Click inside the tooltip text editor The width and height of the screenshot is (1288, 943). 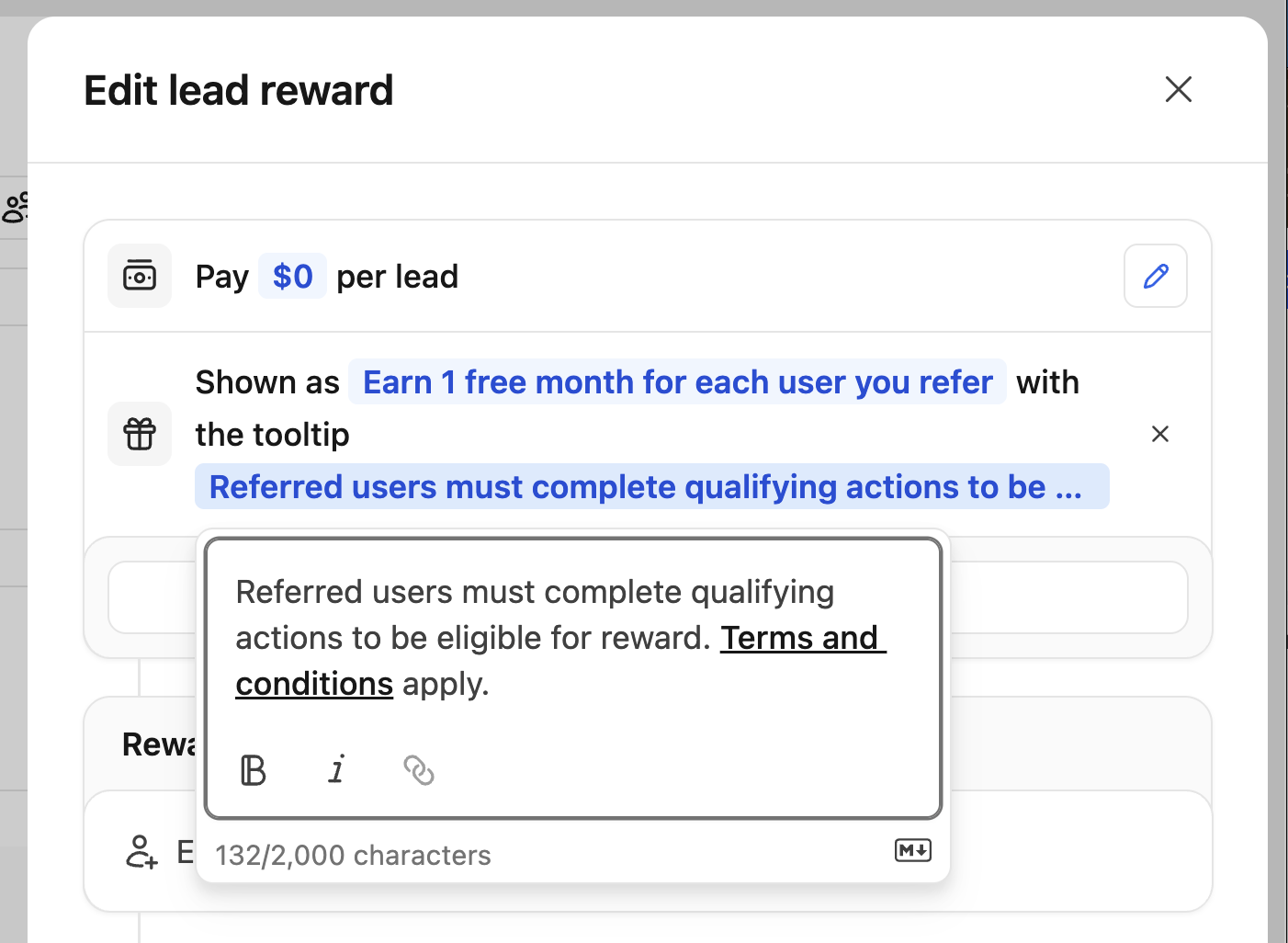[x=570, y=637]
